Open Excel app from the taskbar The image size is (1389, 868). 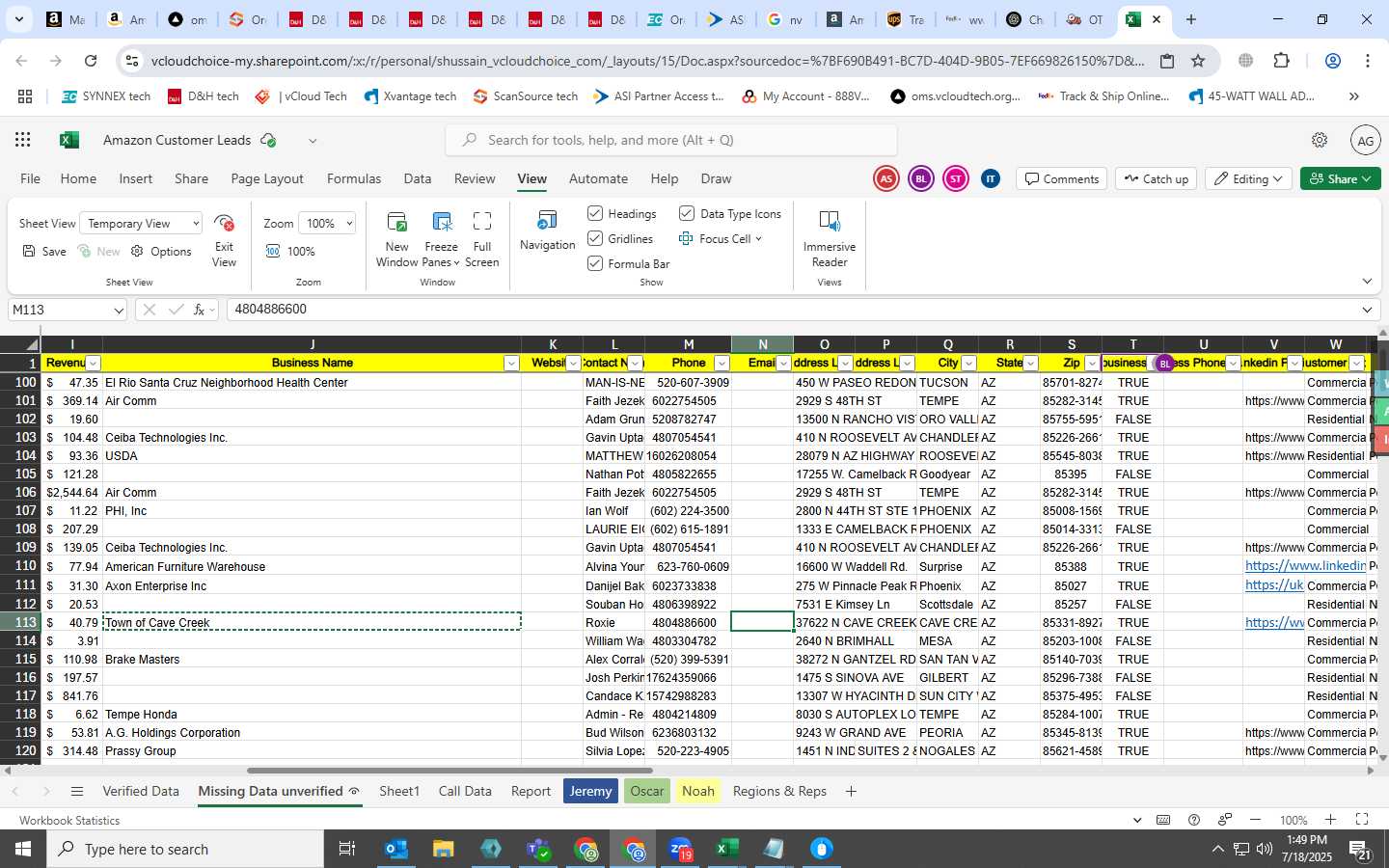(726, 849)
